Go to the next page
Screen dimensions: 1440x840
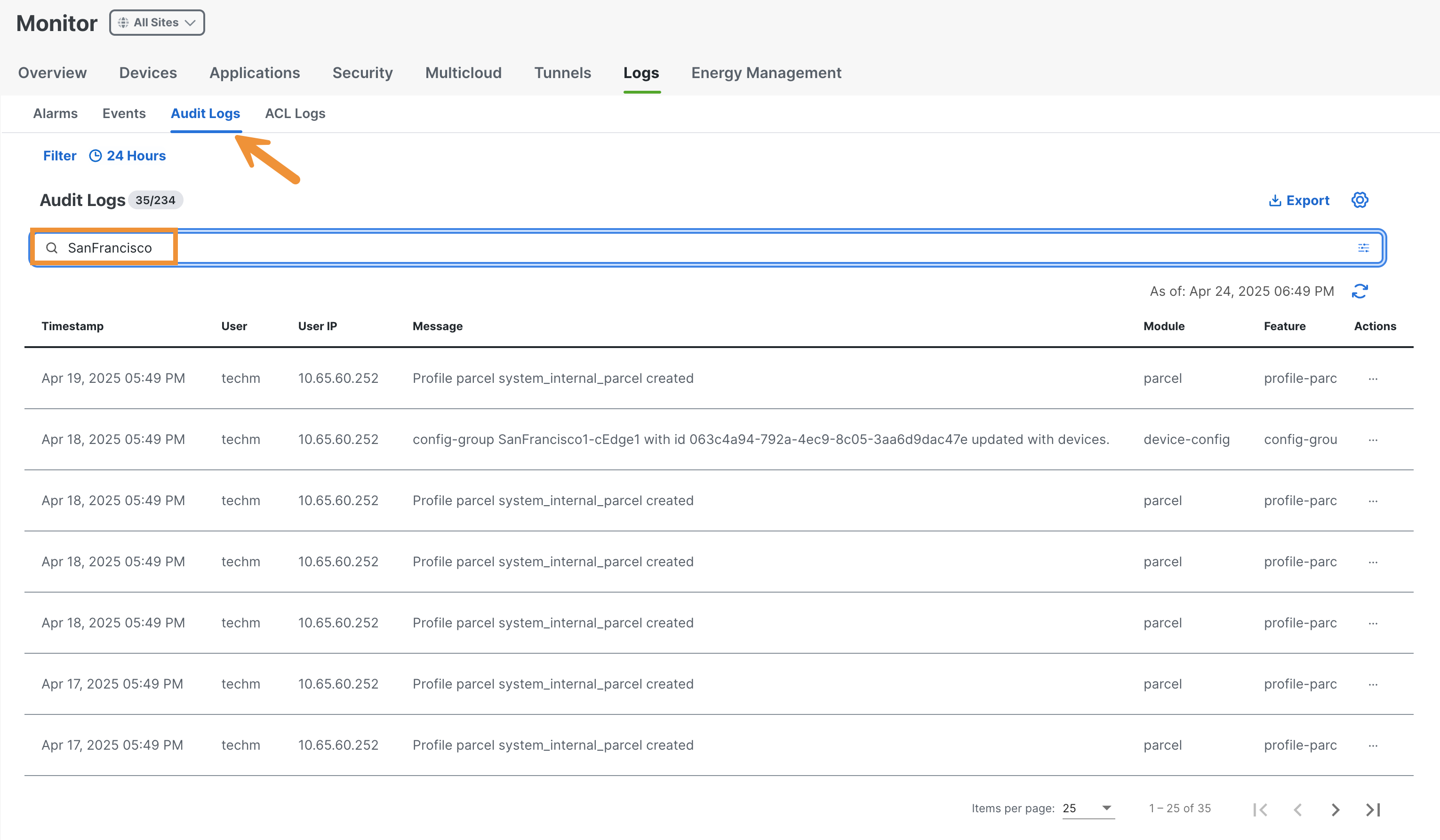click(x=1336, y=809)
